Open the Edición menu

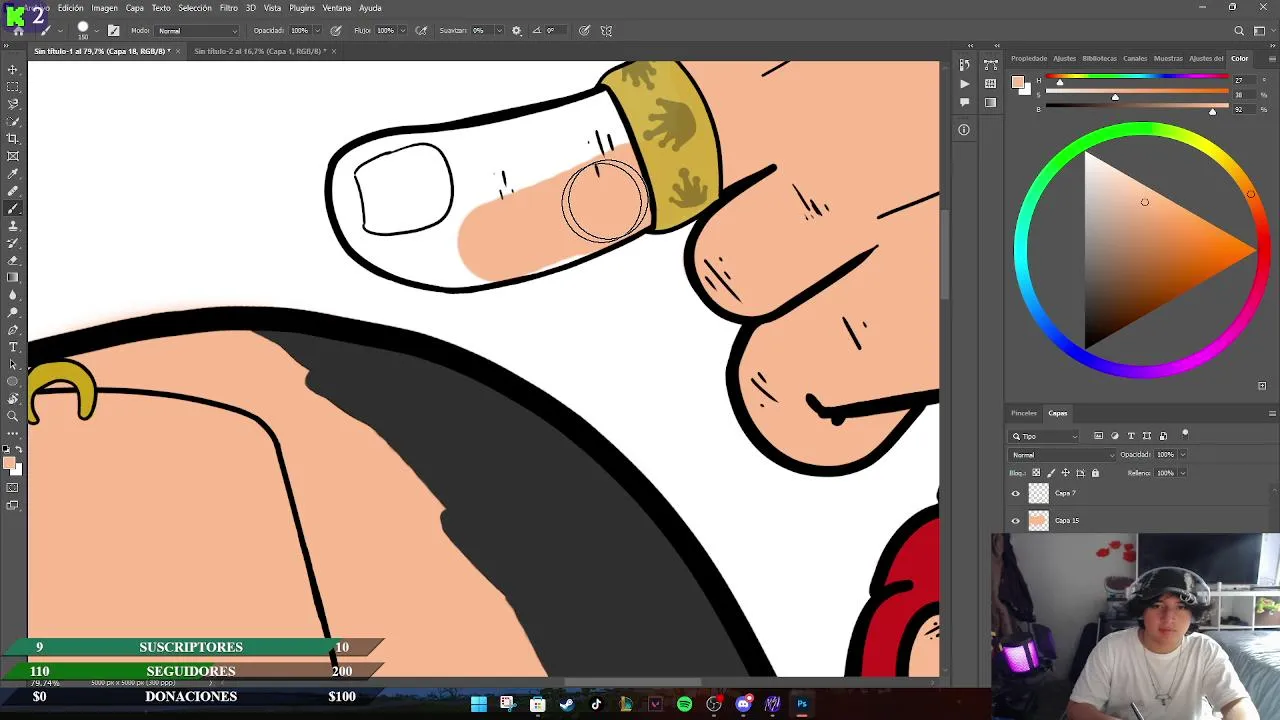[71, 8]
